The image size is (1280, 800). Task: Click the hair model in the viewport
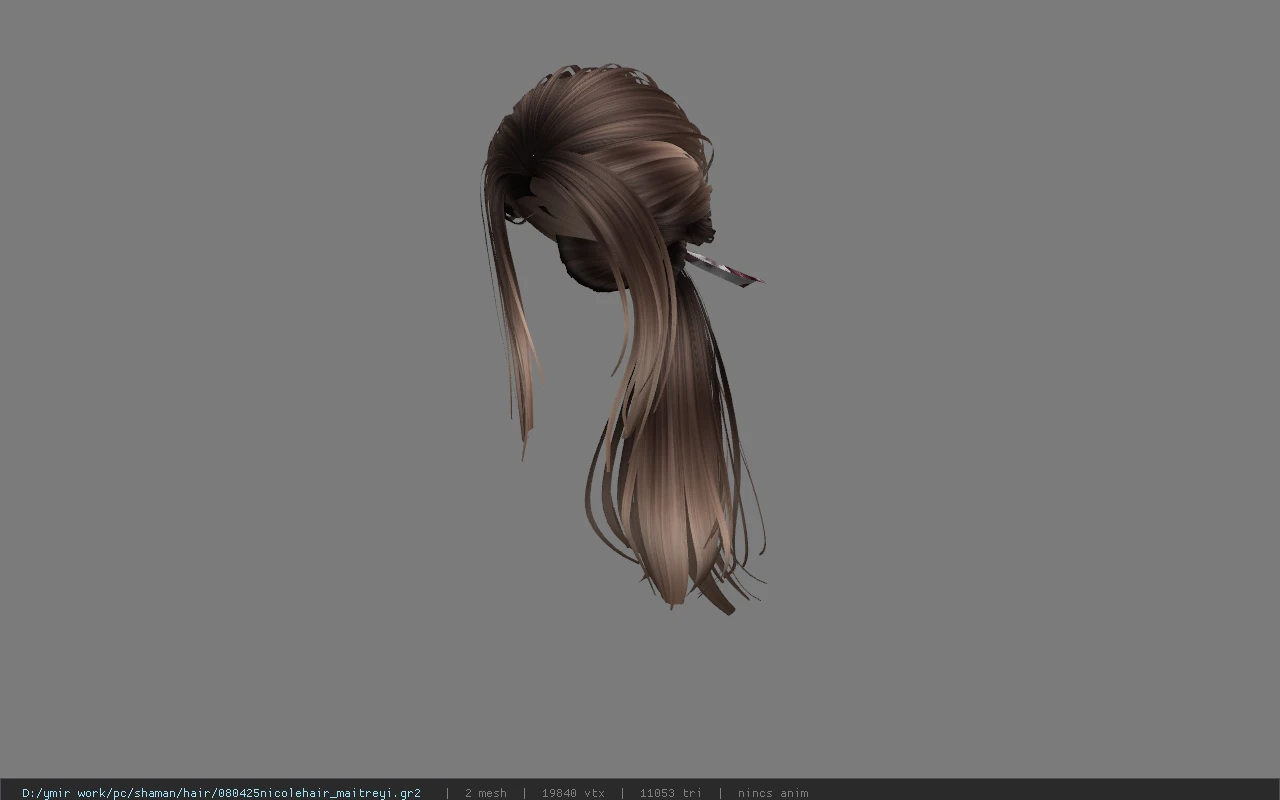pyautogui.click(x=622, y=340)
